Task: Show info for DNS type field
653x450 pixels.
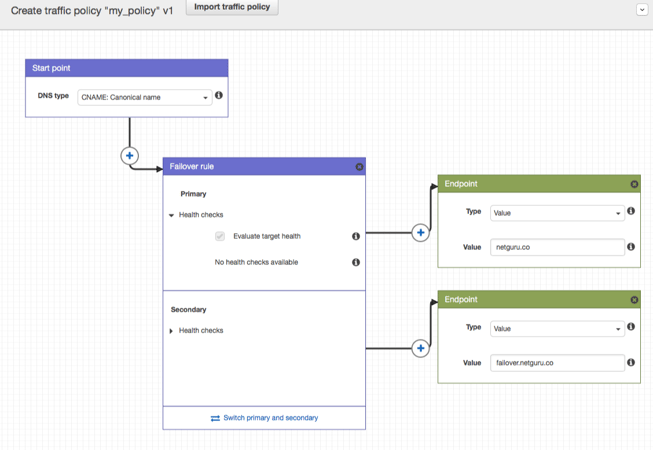Action: click(219, 96)
